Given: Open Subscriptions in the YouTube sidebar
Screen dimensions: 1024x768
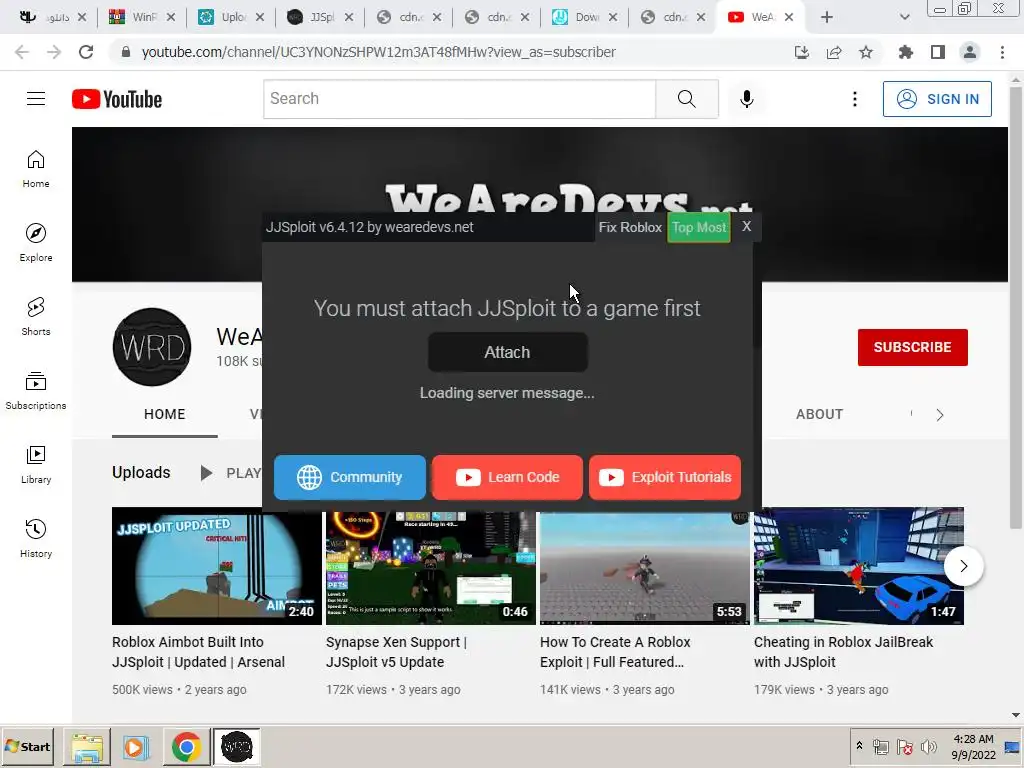Looking at the screenshot, I should pos(36,391).
